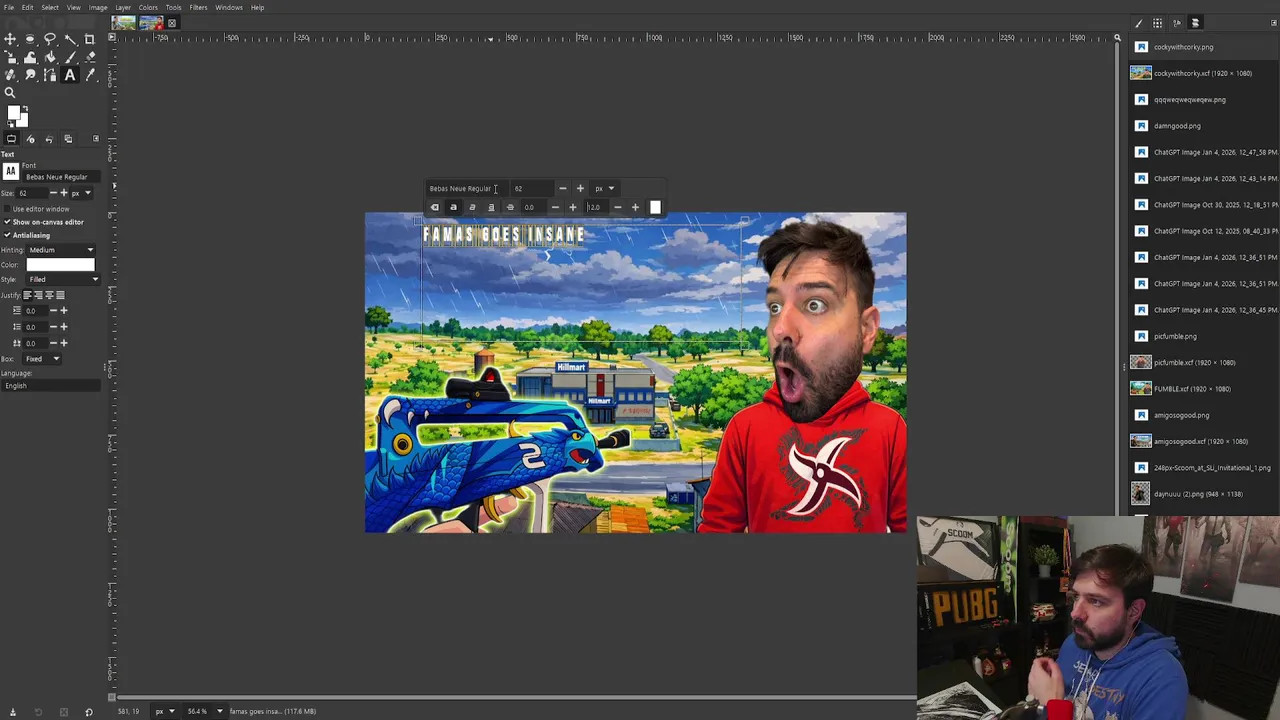The height and width of the screenshot is (720, 1280).
Task: Open the Style Filled dropdown
Action: (62, 279)
